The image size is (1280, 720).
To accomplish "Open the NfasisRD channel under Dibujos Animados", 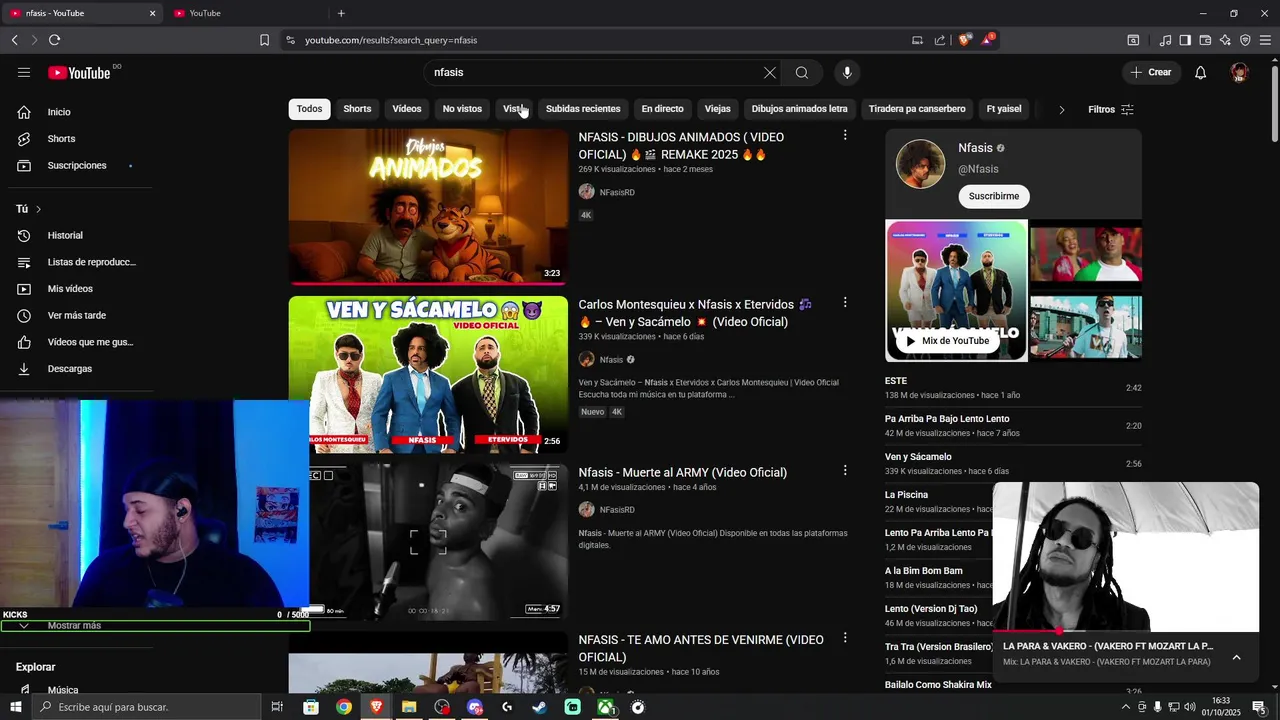I will pyautogui.click(x=617, y=192).
